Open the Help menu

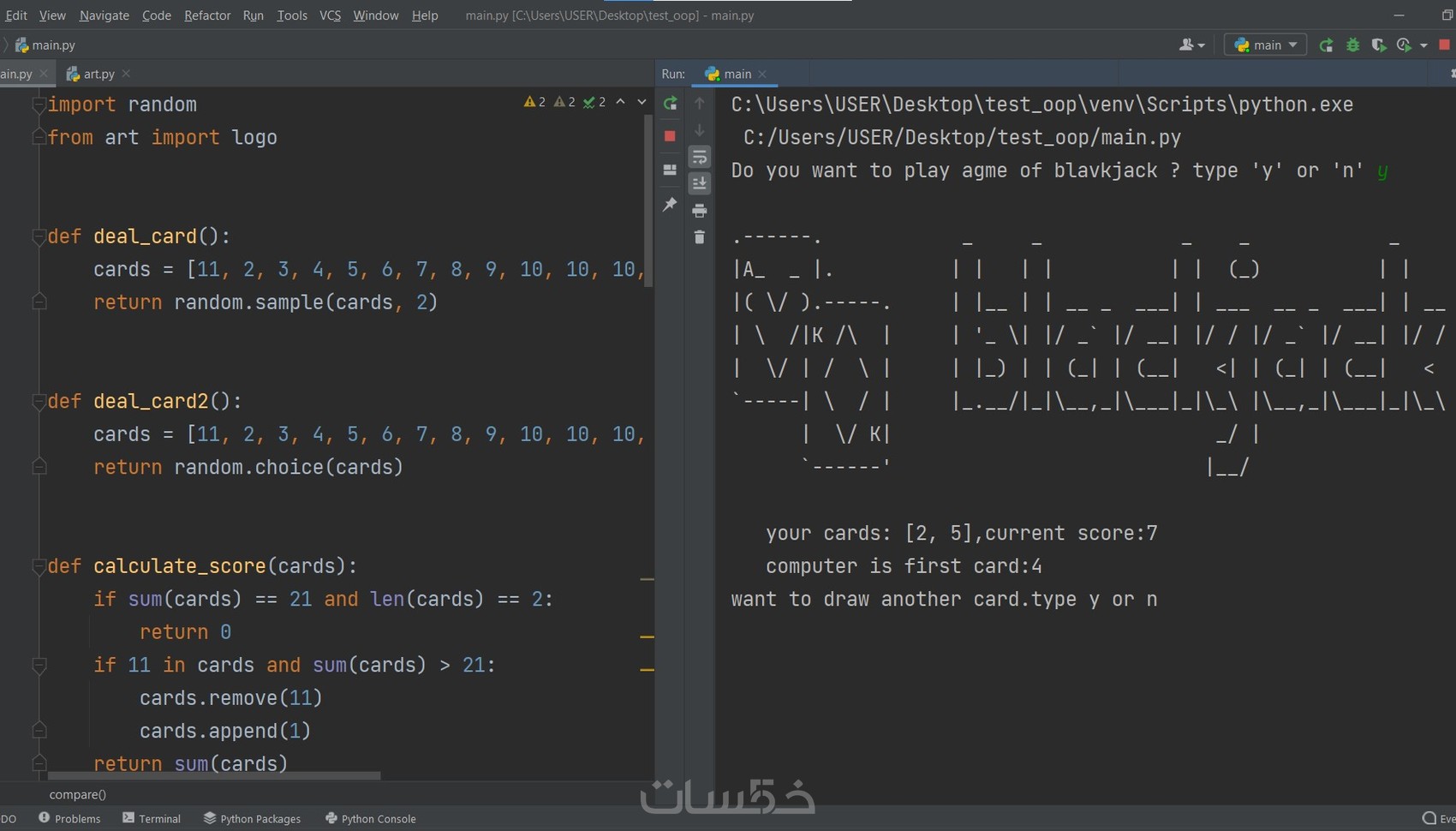(x=425, y=15)
